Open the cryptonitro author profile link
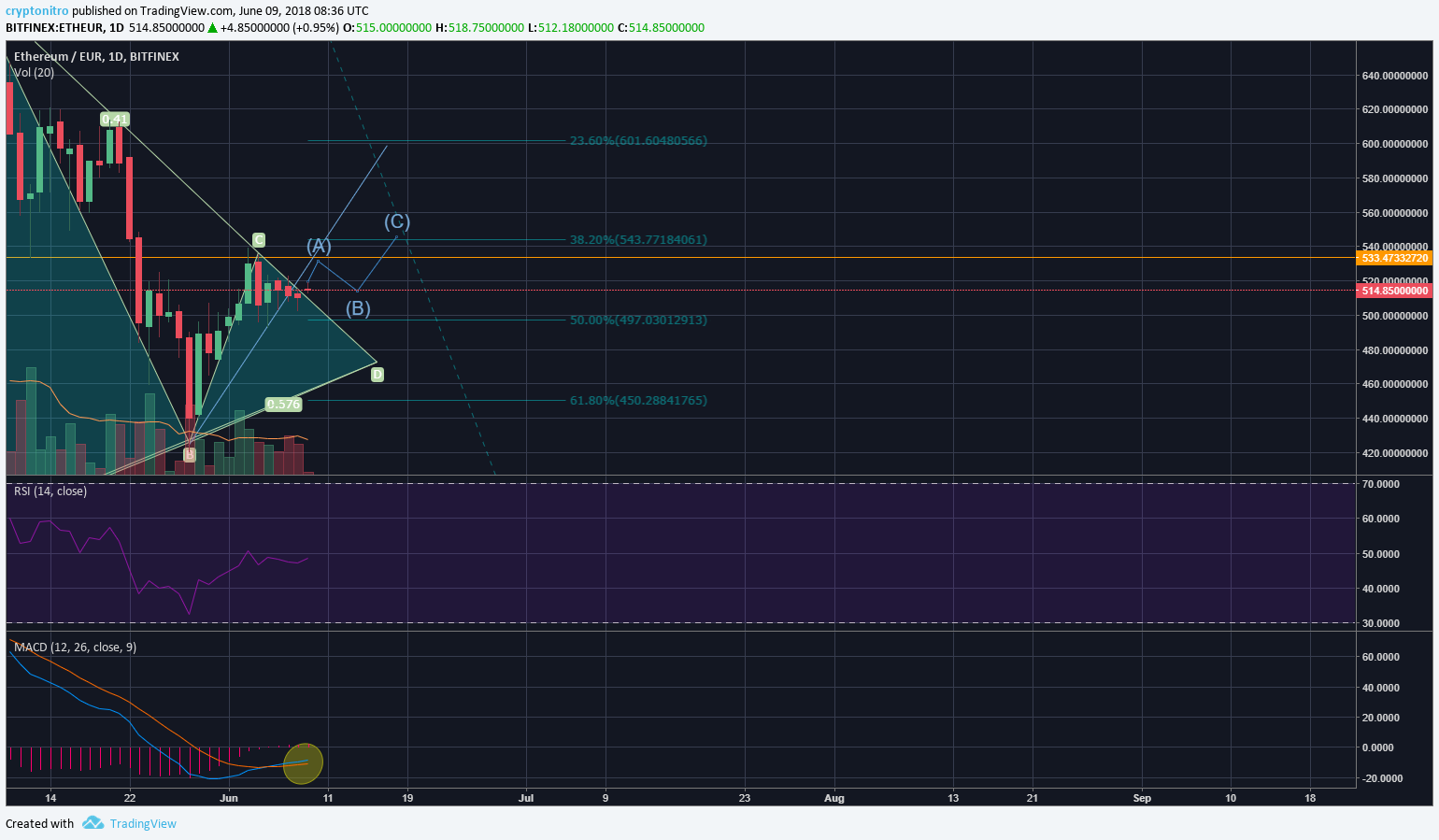Viewport: 1439px width, 840px height. [x=37, y=11]
